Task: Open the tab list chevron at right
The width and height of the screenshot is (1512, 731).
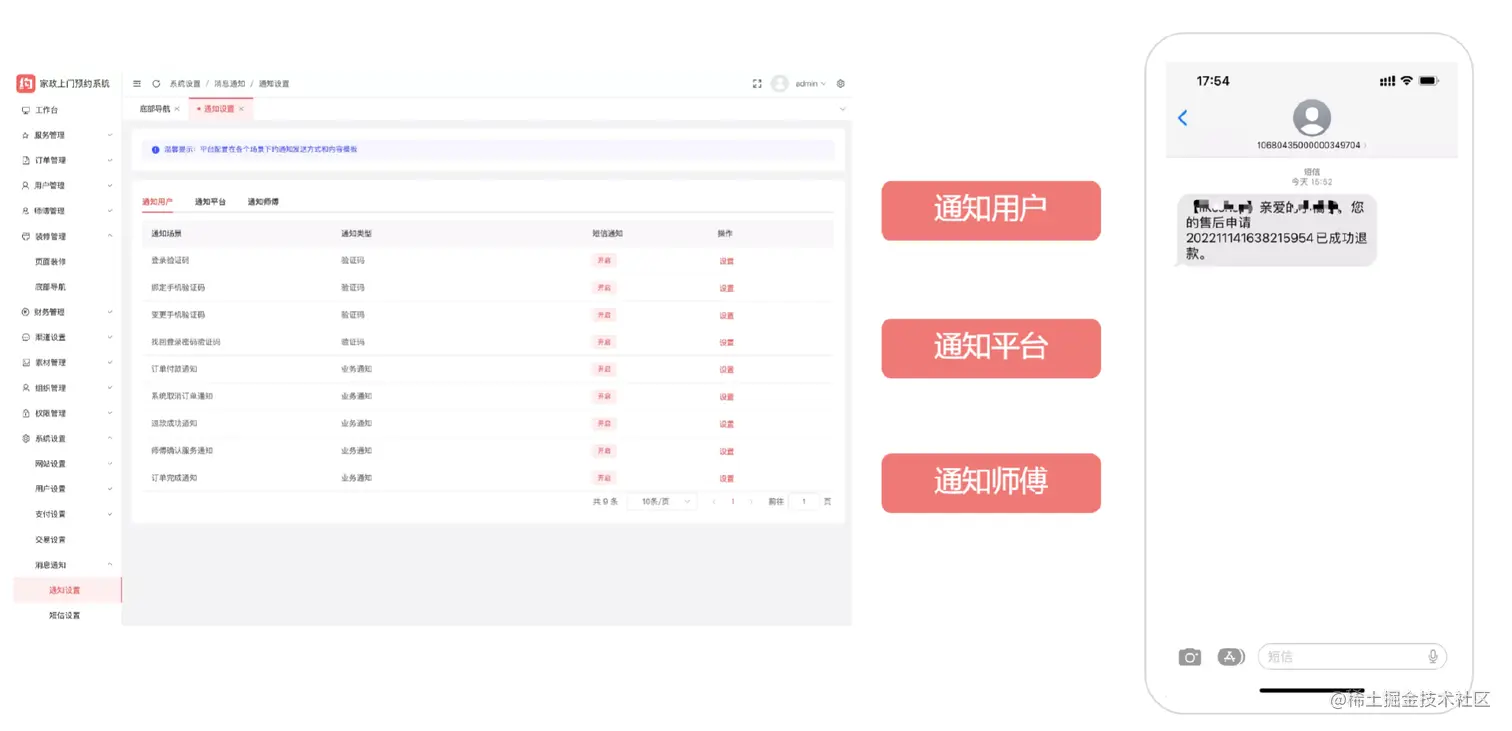Action: point(842,109)
